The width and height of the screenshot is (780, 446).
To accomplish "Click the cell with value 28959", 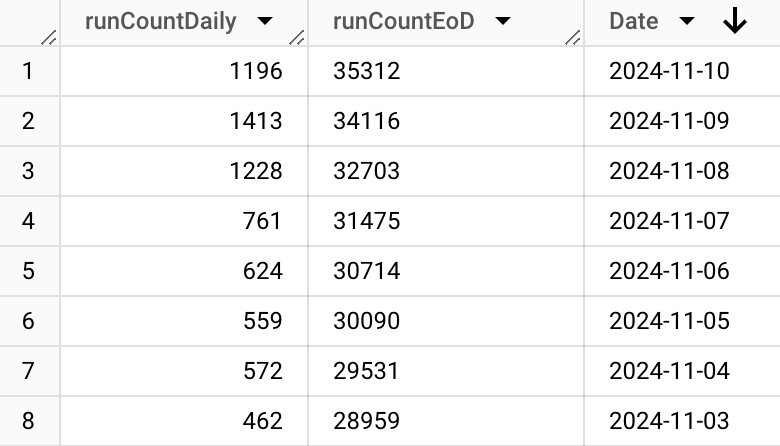I will pos(446,421).
